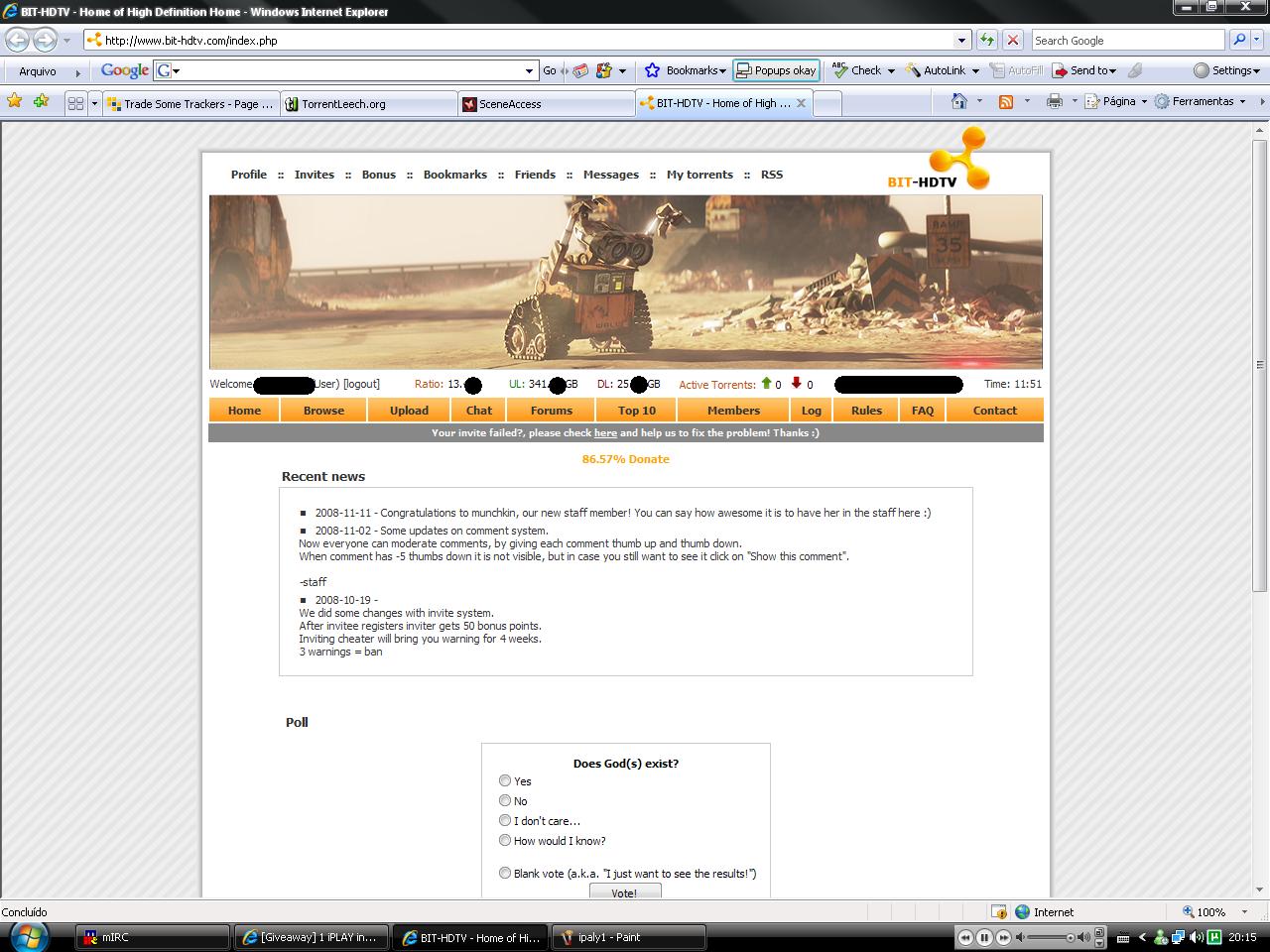This screenshot has width=1270, height=952.
Task: Click the Add to Favorites icon
Action: [x=41, y=101]
